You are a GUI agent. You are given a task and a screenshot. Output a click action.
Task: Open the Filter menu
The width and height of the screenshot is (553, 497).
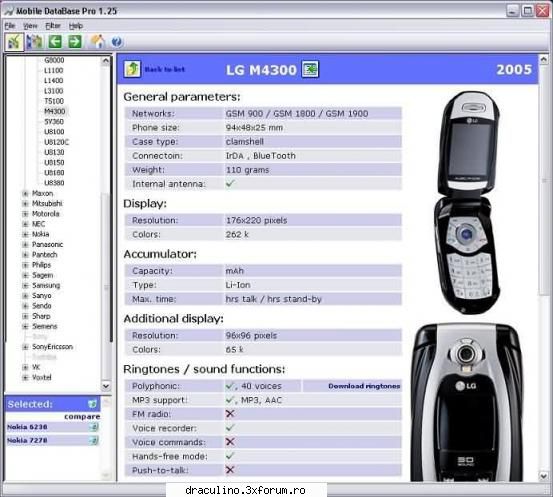[53, 26]
